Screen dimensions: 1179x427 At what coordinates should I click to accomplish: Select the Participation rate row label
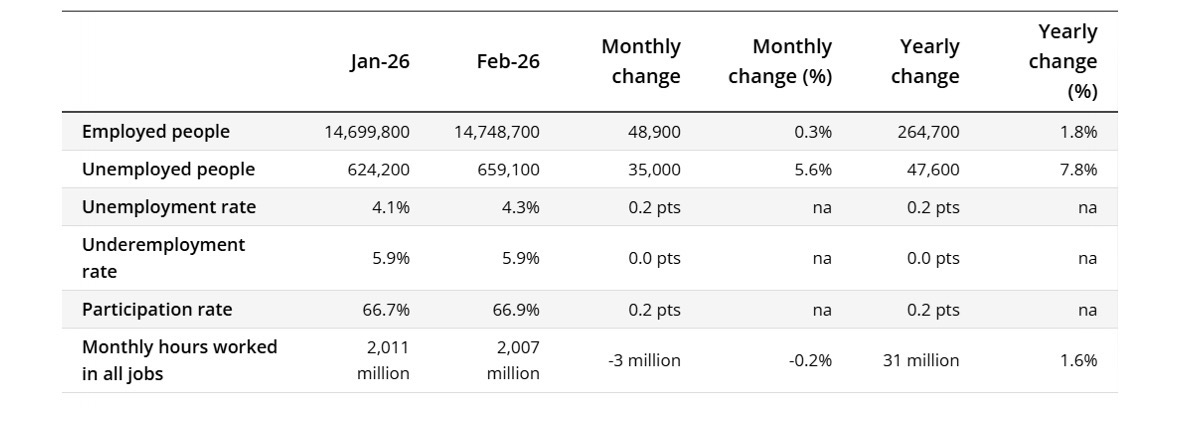coord(157,309)
